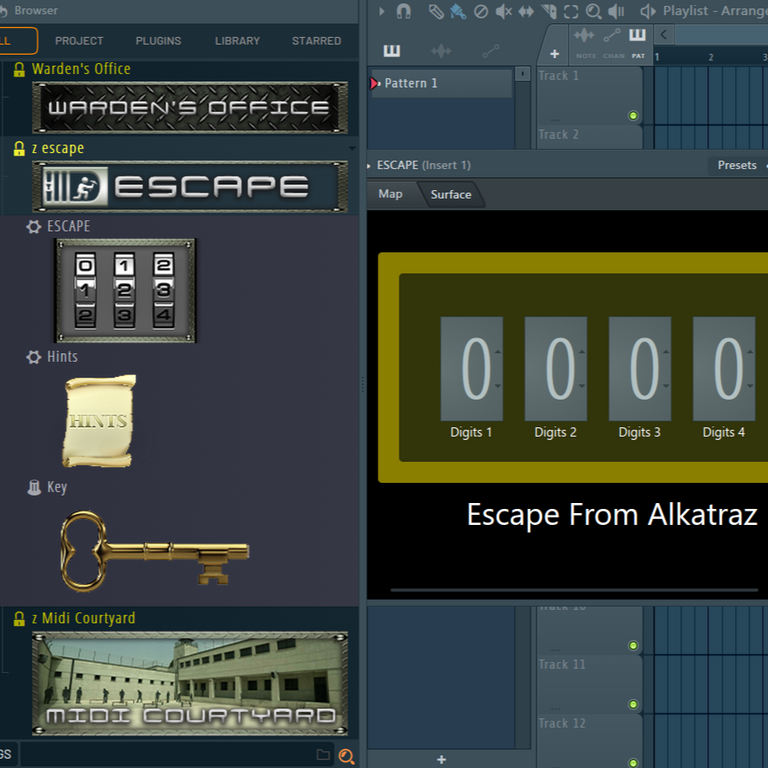Select the Paint brush tool
This screenshot has width=768, height=768.
tap(457, 11)
